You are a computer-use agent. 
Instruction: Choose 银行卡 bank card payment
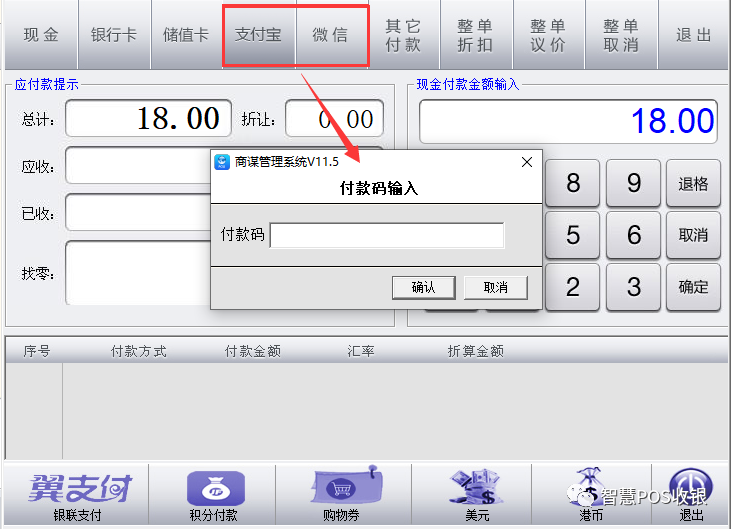click(x=114, y=35)
